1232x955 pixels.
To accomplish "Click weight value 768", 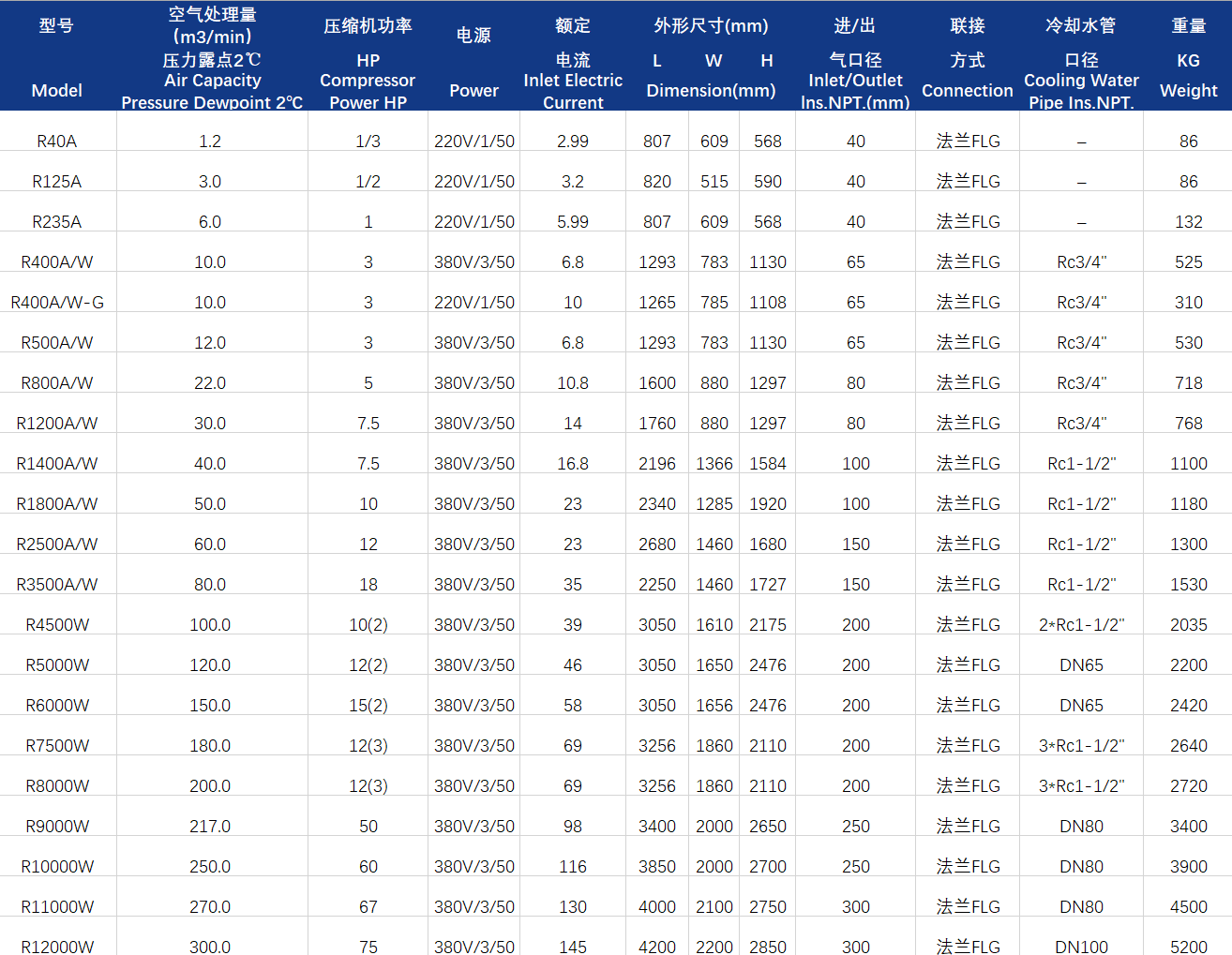I will point(1189,424).
